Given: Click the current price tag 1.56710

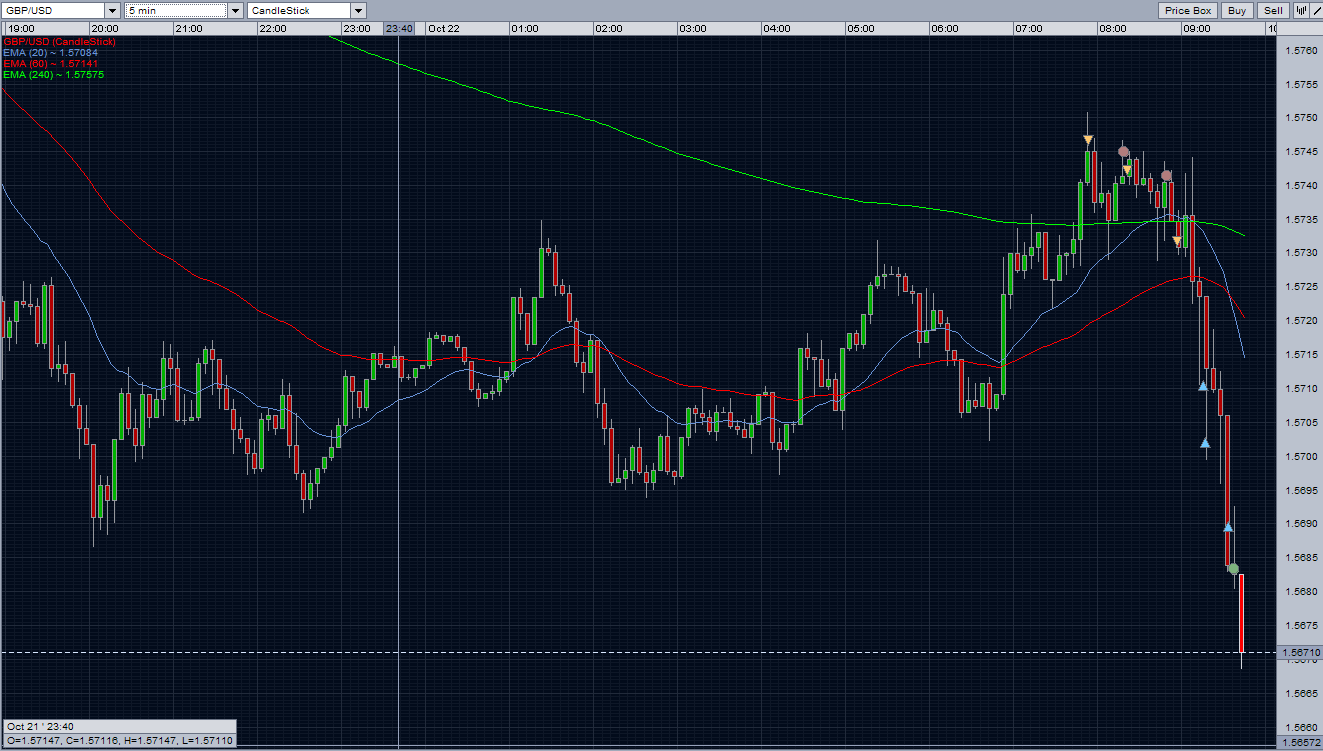Looking at the screenshot, I should 1301,652.
